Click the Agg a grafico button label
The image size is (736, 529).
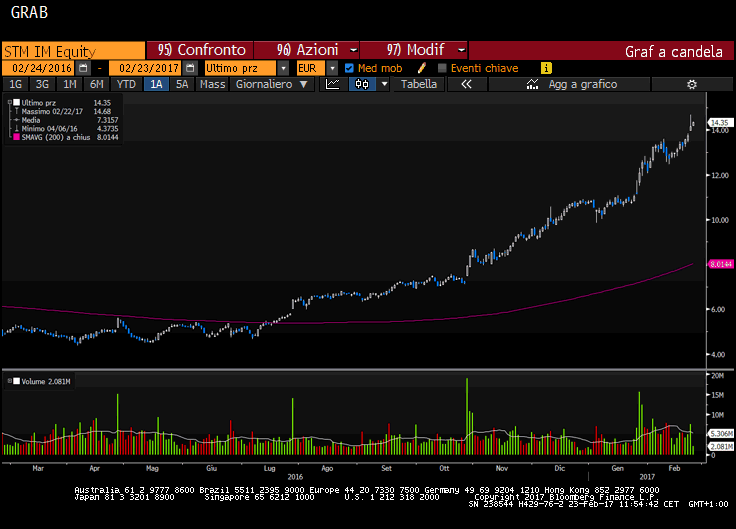click(583, 84)
